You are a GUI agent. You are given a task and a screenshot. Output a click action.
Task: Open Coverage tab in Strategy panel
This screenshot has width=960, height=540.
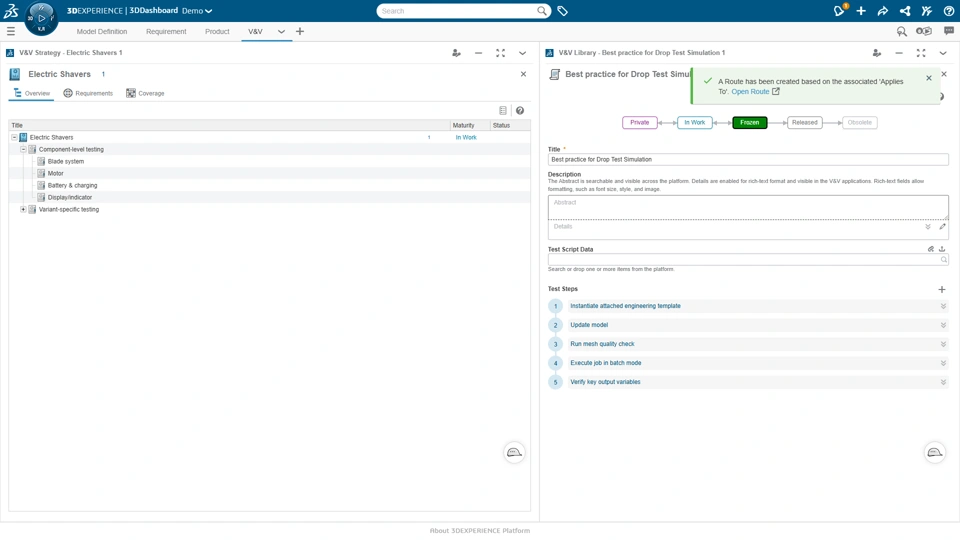pyautogui.click(x=145, y=93)
